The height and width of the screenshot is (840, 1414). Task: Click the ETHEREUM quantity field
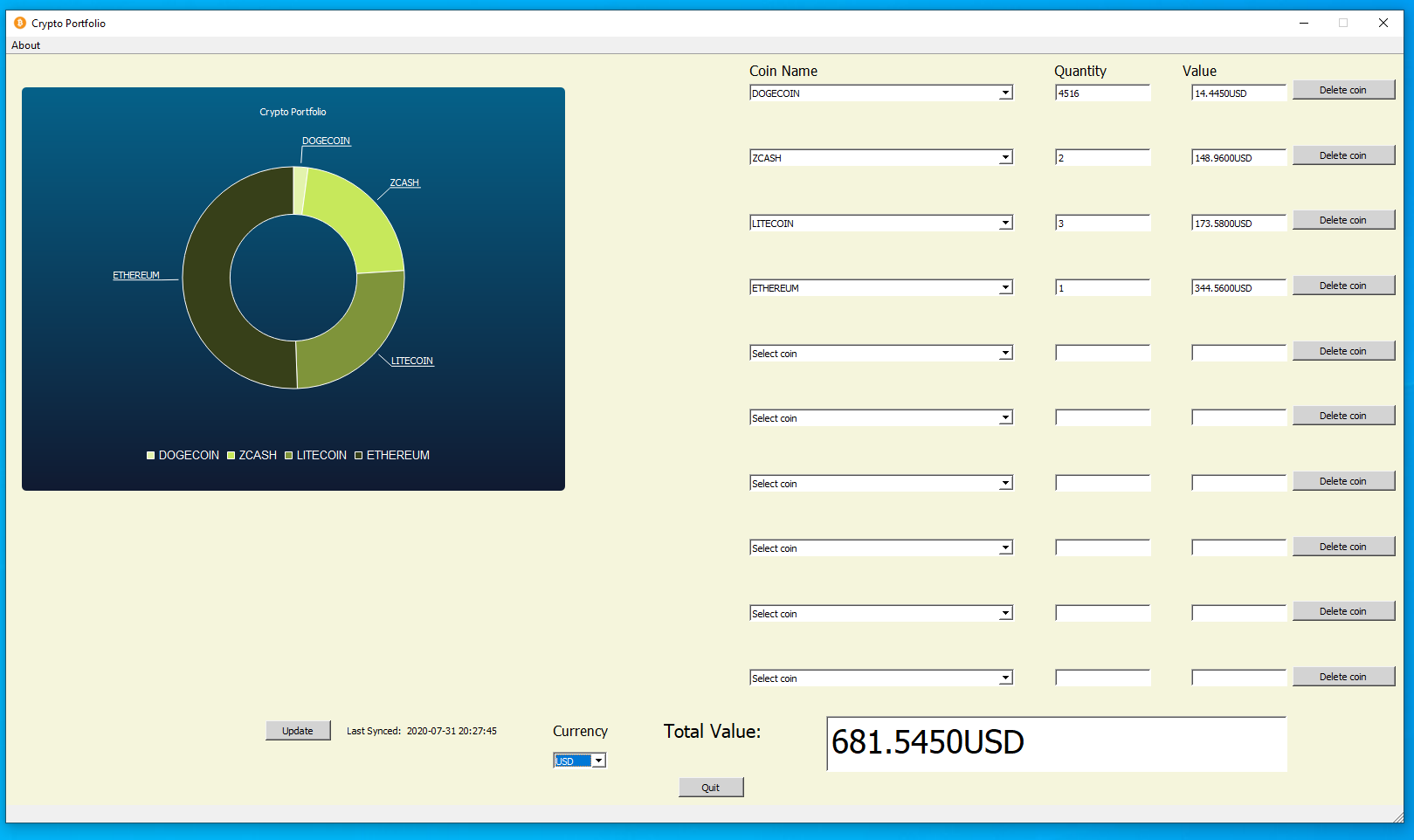(1103, 287)
